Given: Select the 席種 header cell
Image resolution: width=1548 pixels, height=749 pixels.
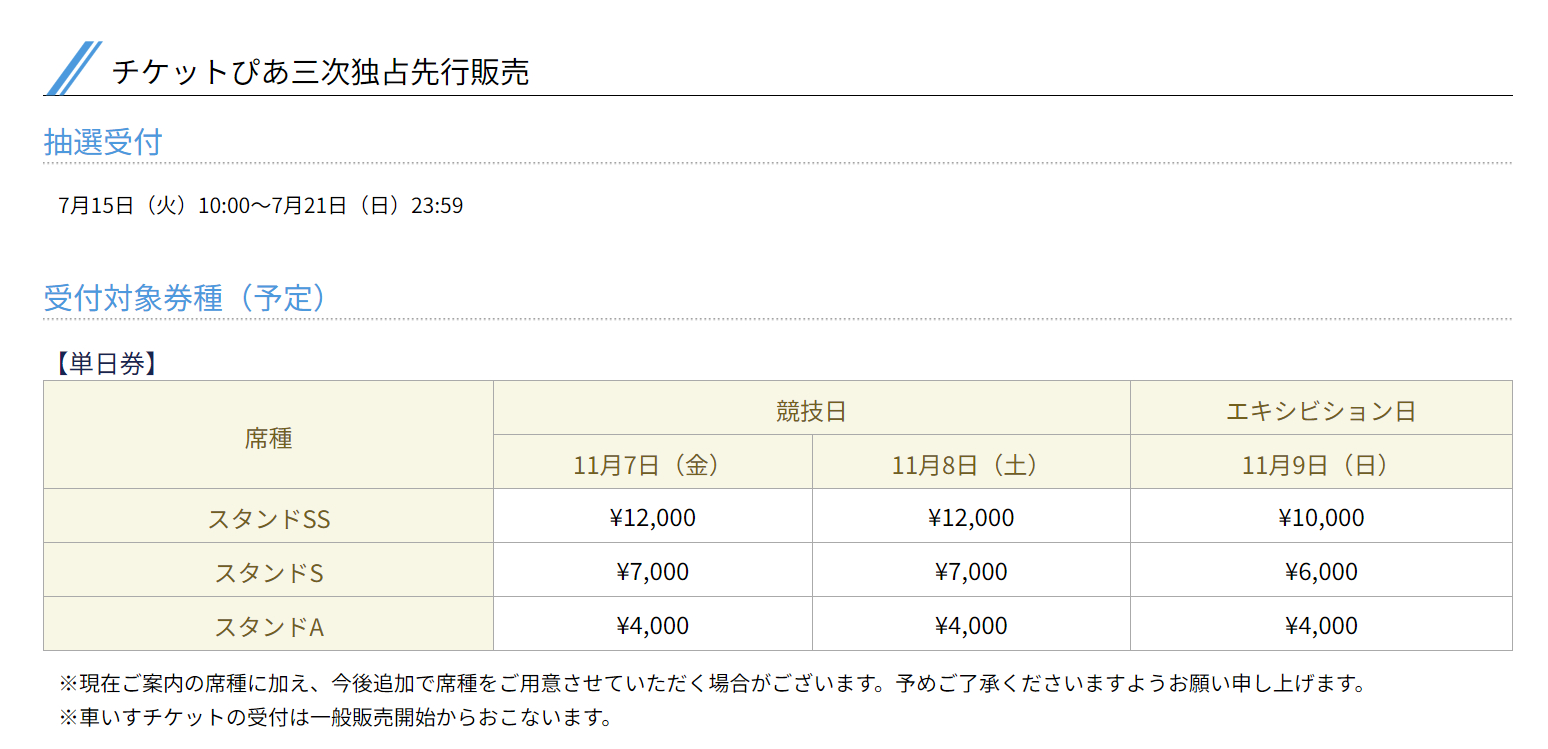Looking at the screenshot, I should [268, 435].
